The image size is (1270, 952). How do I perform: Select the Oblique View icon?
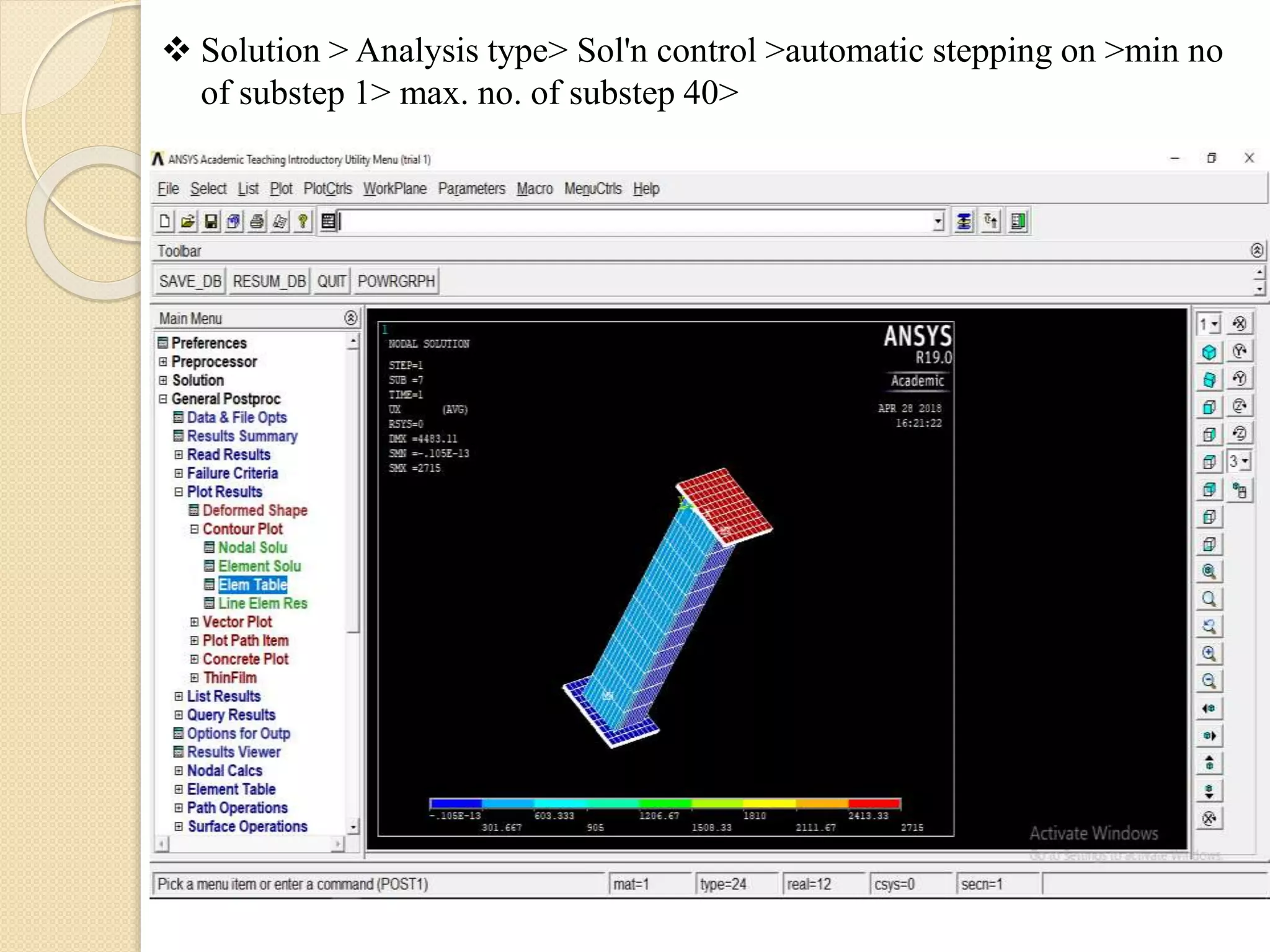[1209, 379]
